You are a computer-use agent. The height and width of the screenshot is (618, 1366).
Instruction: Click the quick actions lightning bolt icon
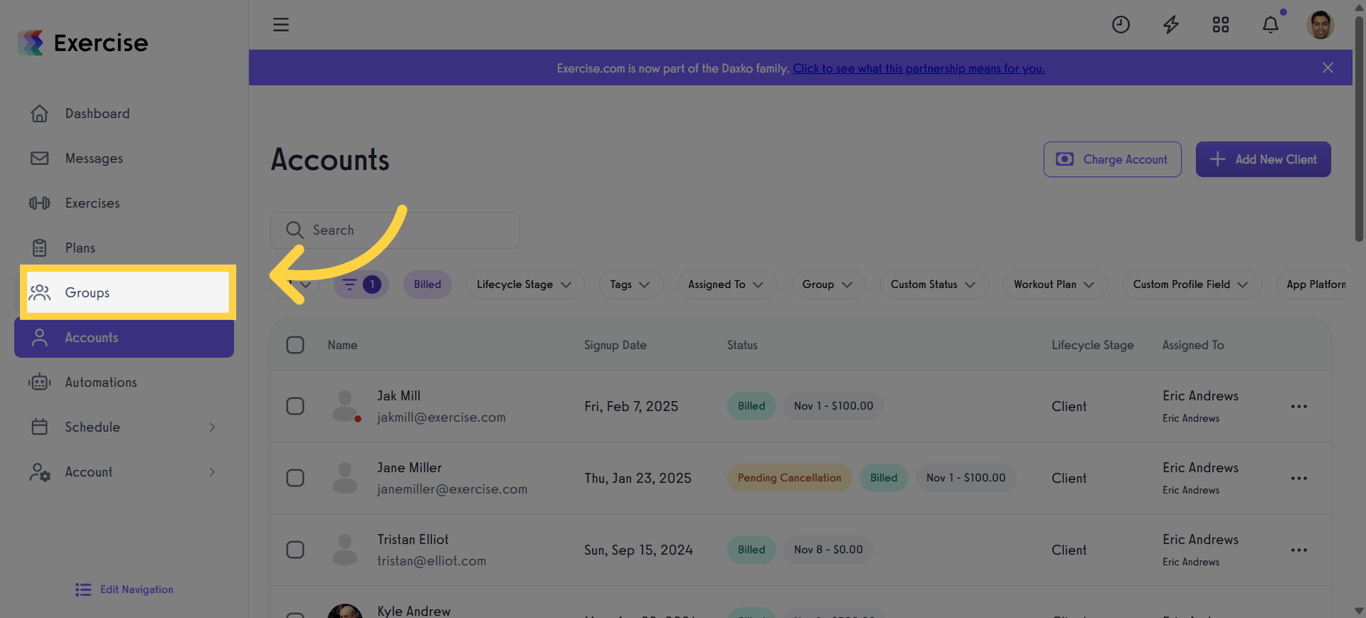[1170, 24]
